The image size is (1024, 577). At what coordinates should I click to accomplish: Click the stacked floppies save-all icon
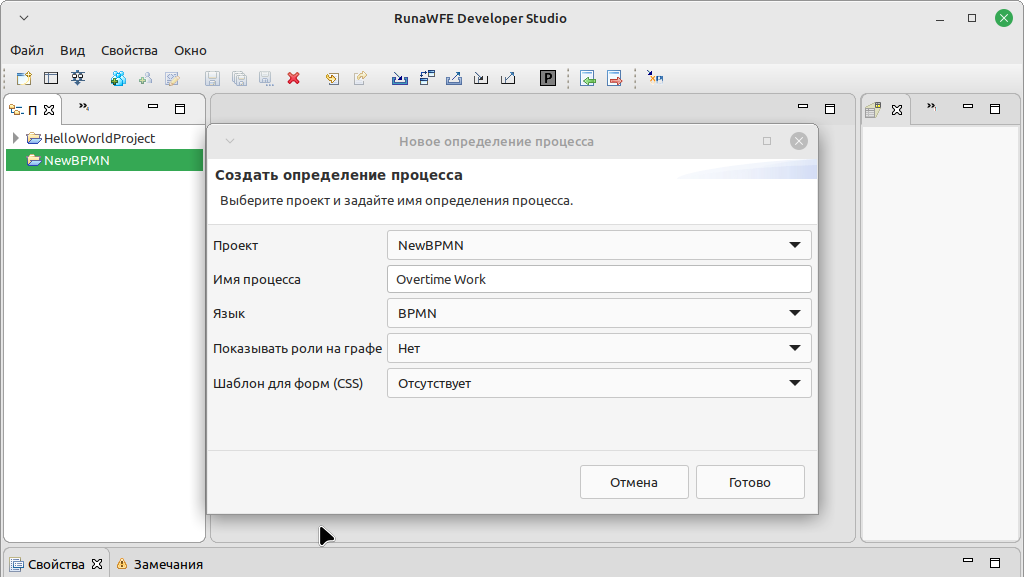[240, 78]
